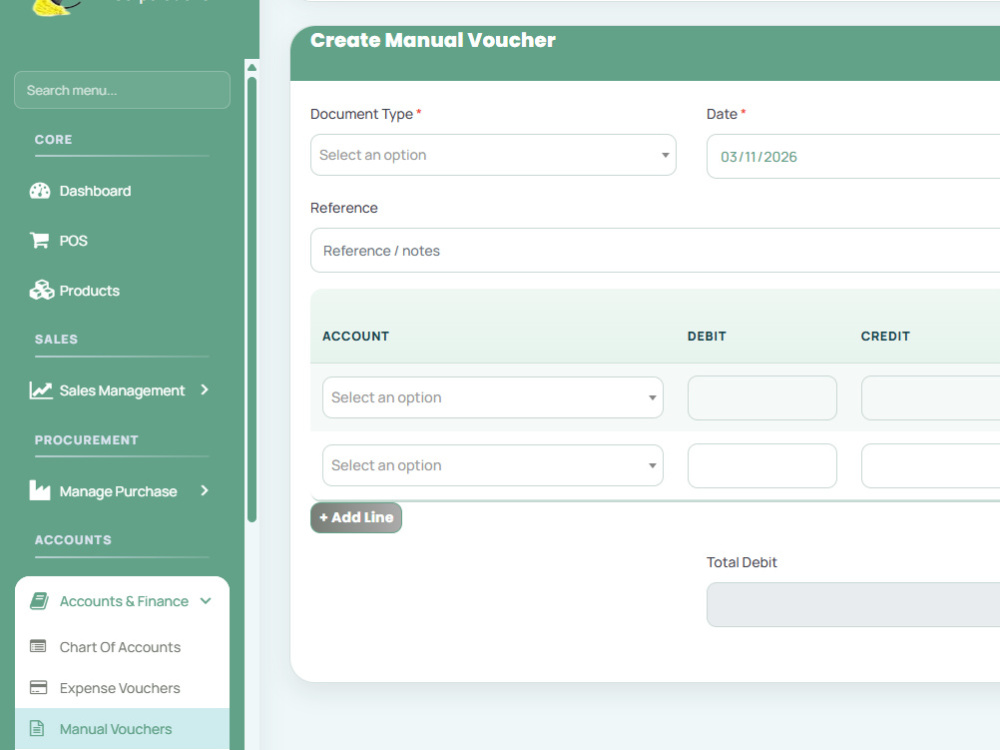This screenshot has height=750, width=1000.
Task: Click the Date field showing 03/11/2026
Action: pos(853,156)
